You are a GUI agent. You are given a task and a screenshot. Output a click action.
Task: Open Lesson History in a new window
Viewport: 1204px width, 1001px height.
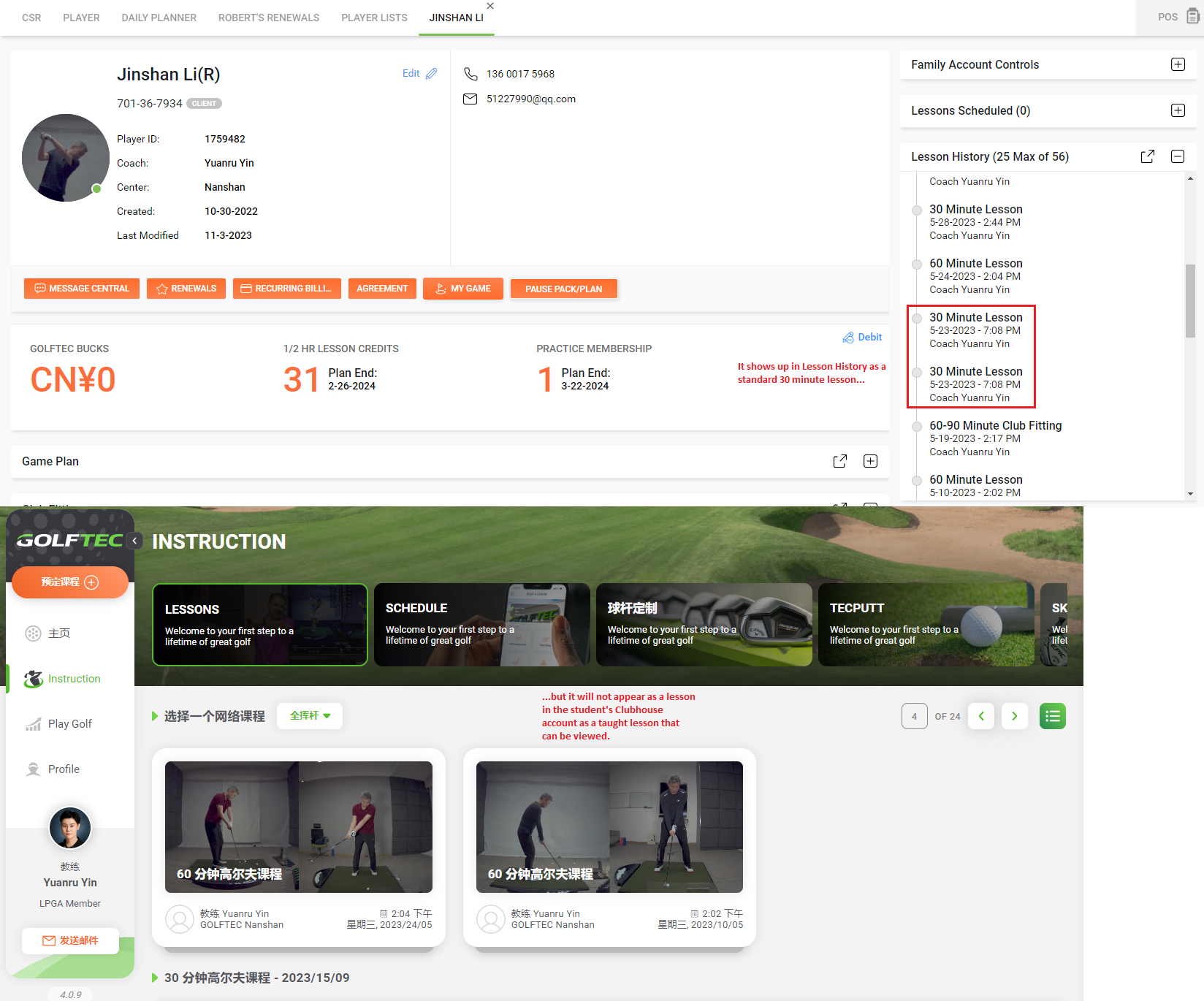(x=1148, y=156)
